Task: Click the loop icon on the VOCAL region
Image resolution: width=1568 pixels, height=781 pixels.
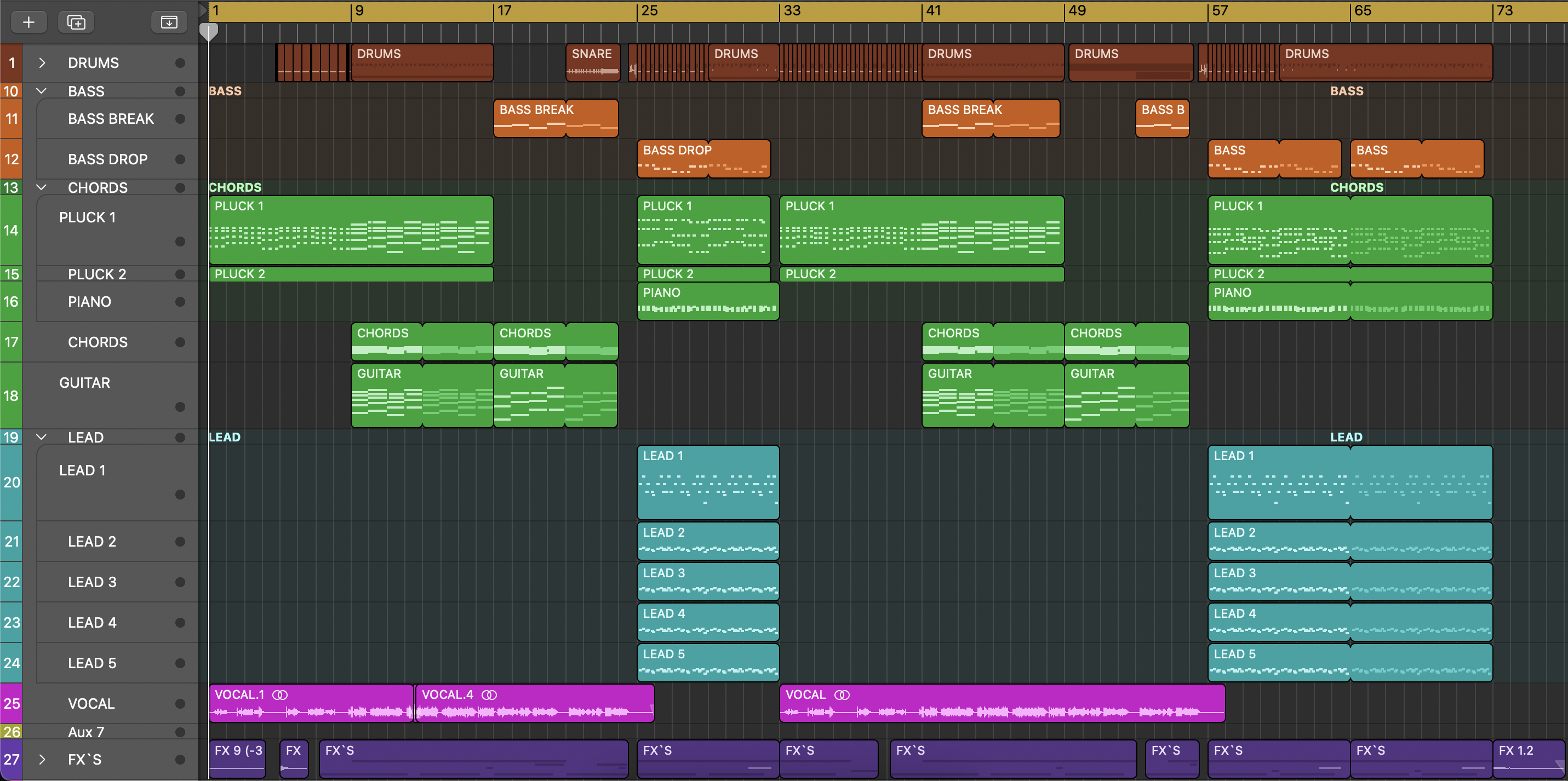Action: tap(841, 694)
